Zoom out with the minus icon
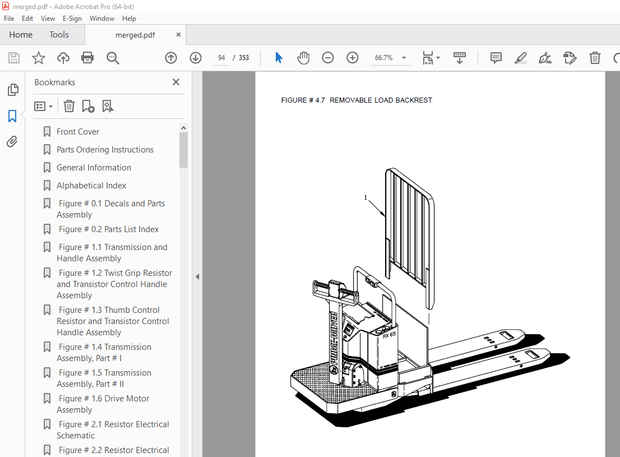The width and height of the screenshot is (620, 457). pos(328,58)
